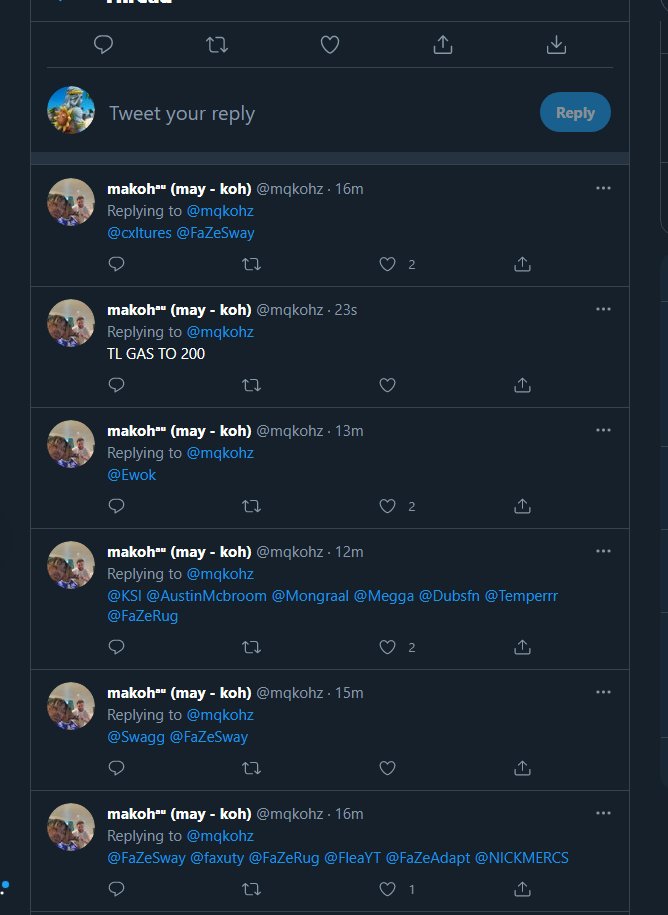Click the share icon in main tweet actions
Image resolution: width=668 pixels, height=915 pixels.
click(444, 45)
